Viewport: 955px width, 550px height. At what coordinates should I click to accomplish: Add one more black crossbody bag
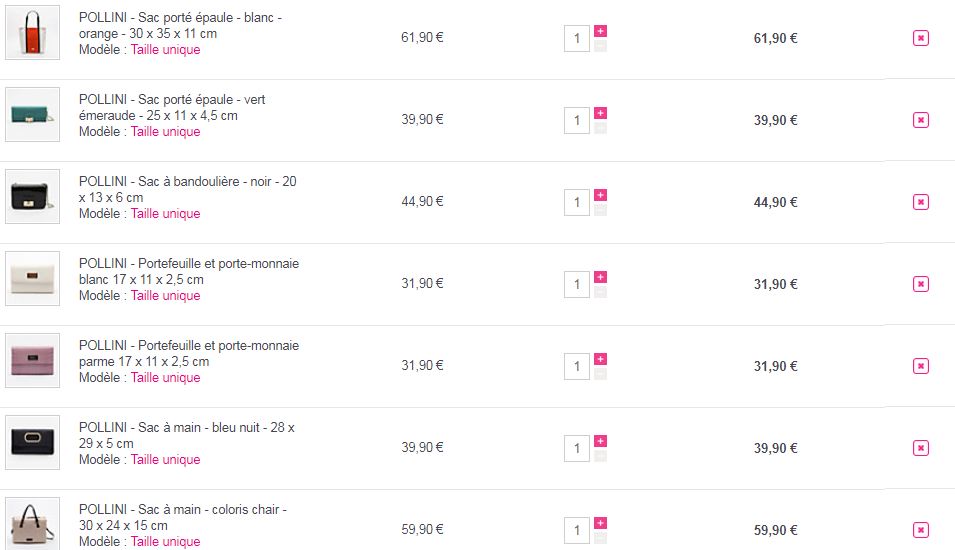coord(600,195)
